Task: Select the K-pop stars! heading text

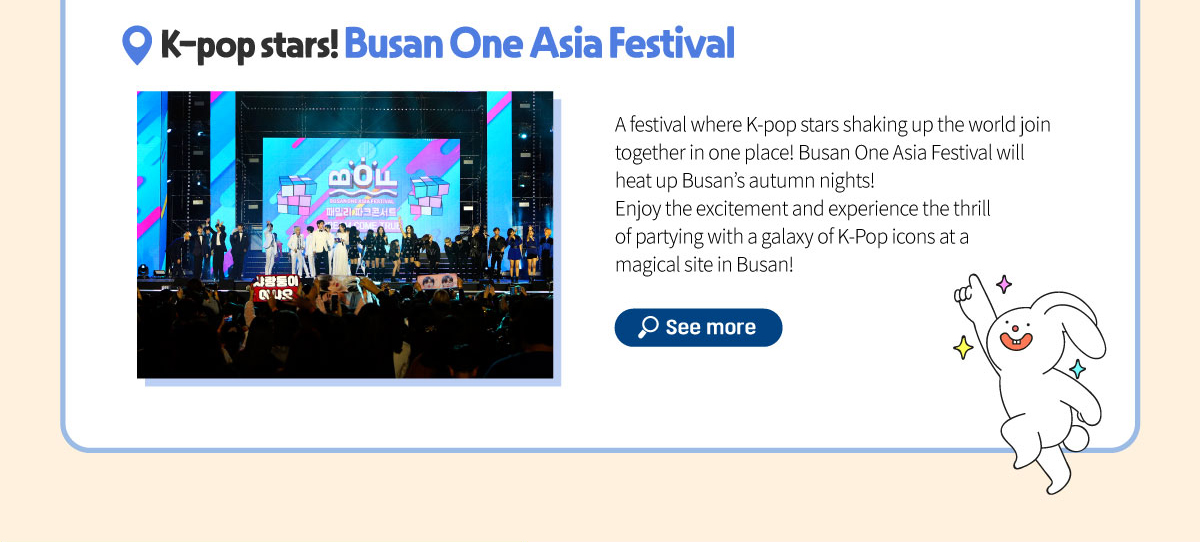Action: point(249,45)
